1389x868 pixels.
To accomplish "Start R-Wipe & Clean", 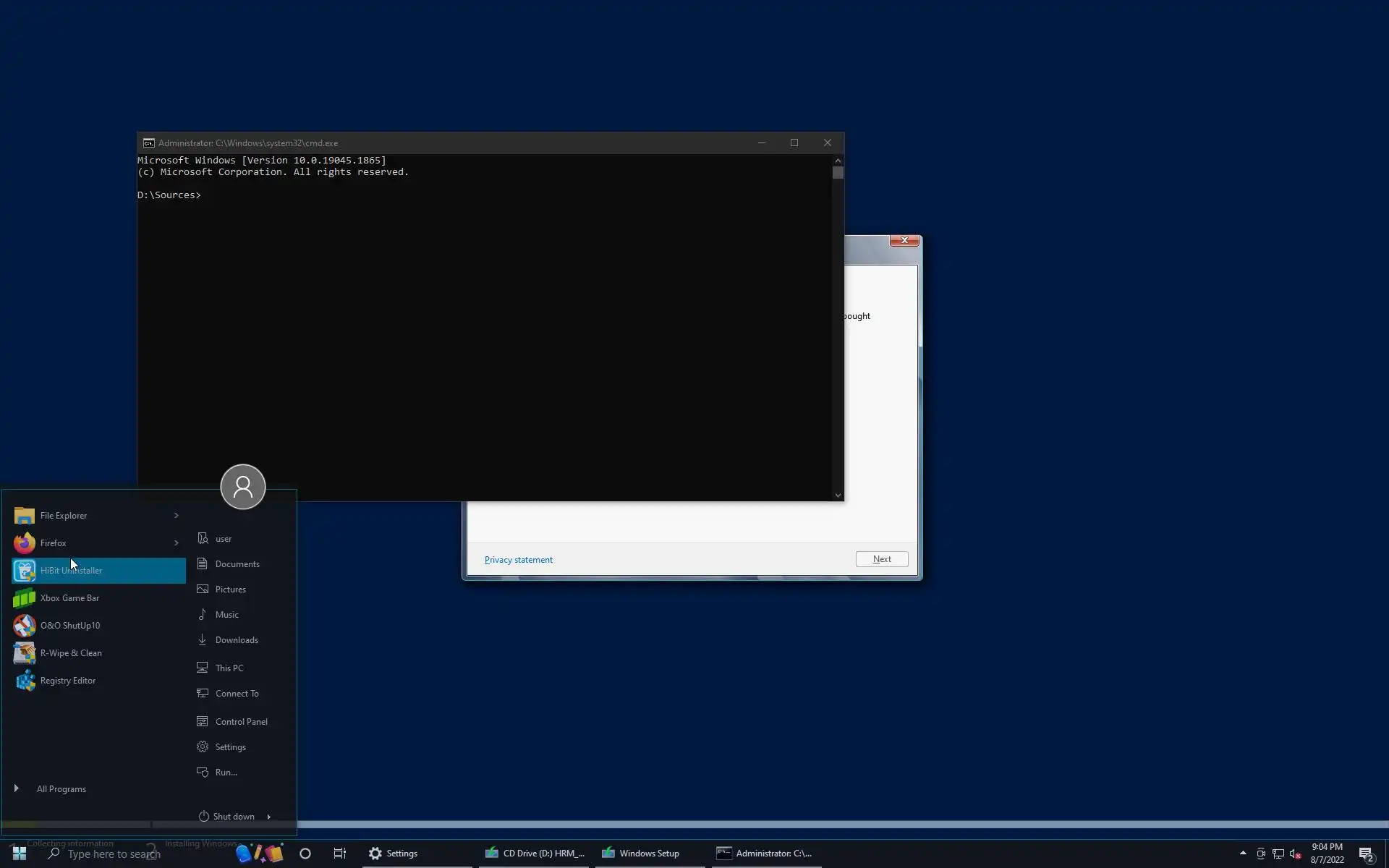I will tap(70, 653).
